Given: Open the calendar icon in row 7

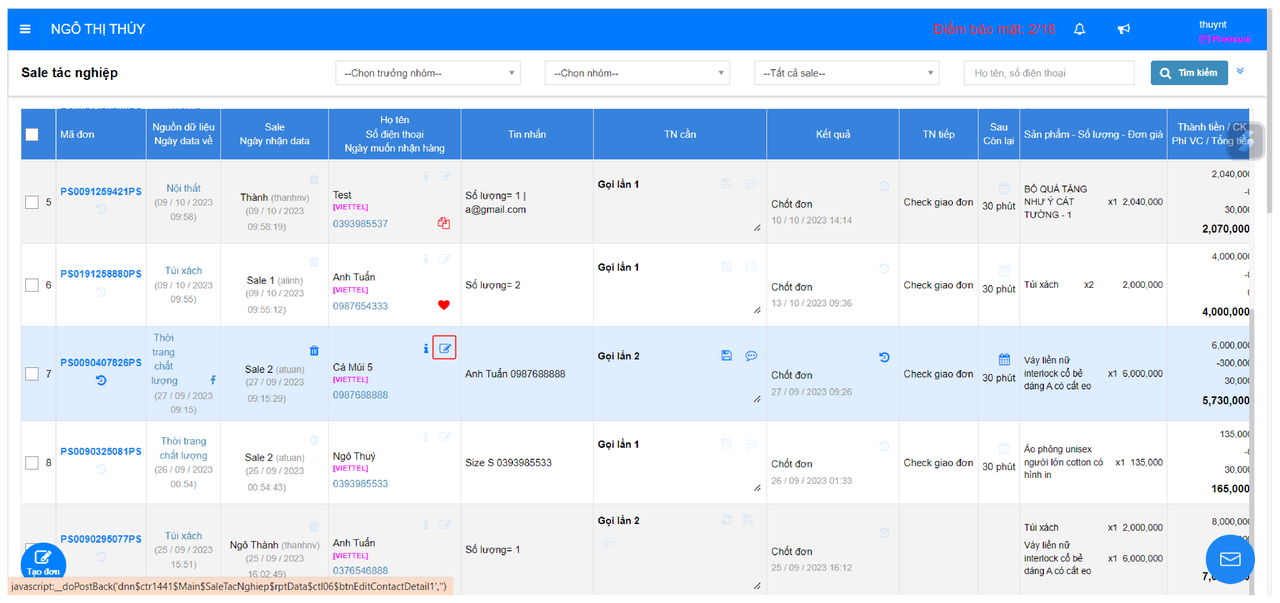Looking at the screenshot, I should [x=1005, y=359].
